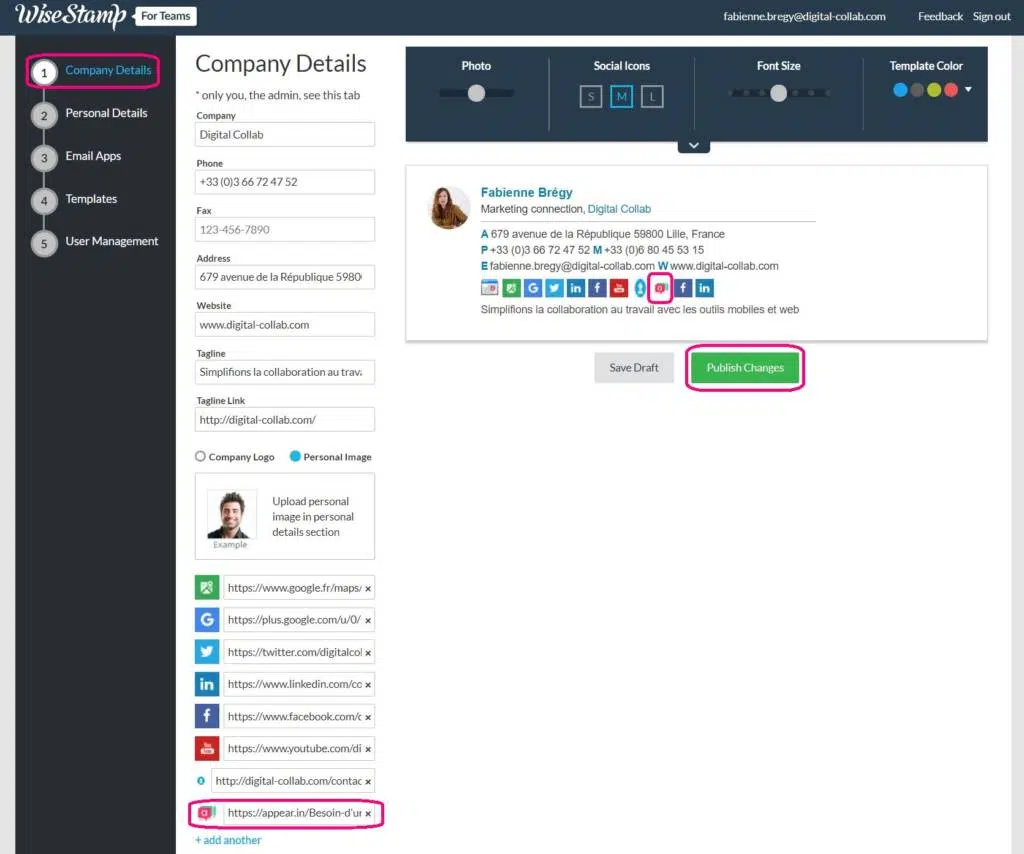The image size is (1024, 854).
Task: Click the YouTube icon in the signature preview
Action: [618, 288]
